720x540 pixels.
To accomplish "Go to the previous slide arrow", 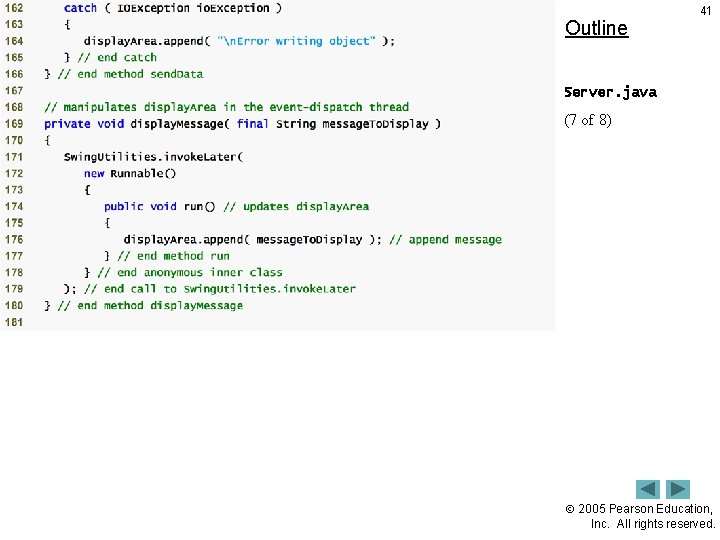I will (x=647, y=489).
